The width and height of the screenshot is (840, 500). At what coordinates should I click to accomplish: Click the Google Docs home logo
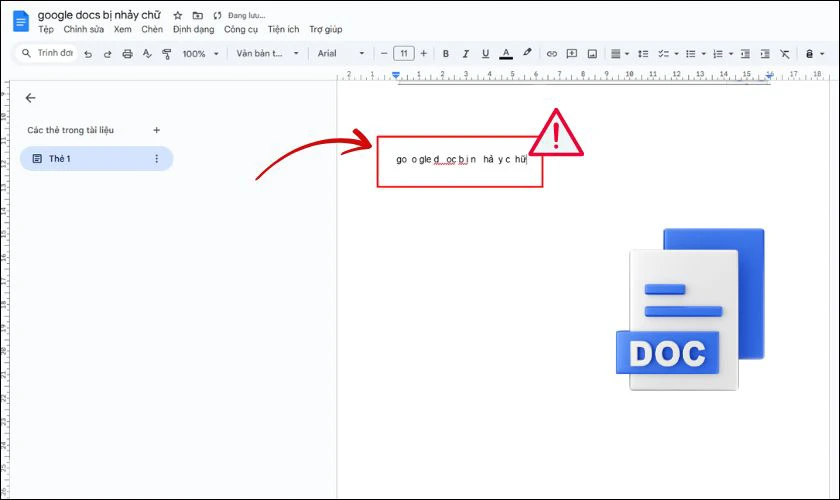20,21
